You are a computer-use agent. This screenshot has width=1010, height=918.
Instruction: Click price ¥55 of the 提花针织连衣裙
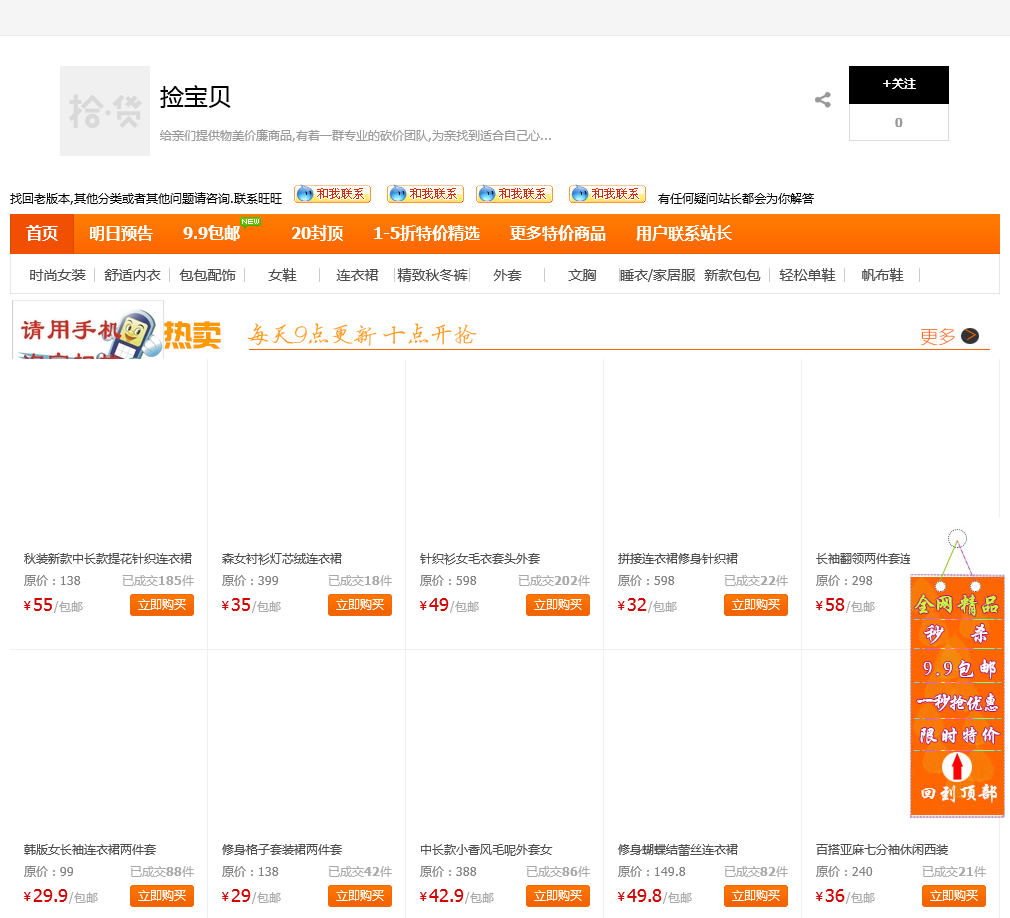tap(39, 605)
